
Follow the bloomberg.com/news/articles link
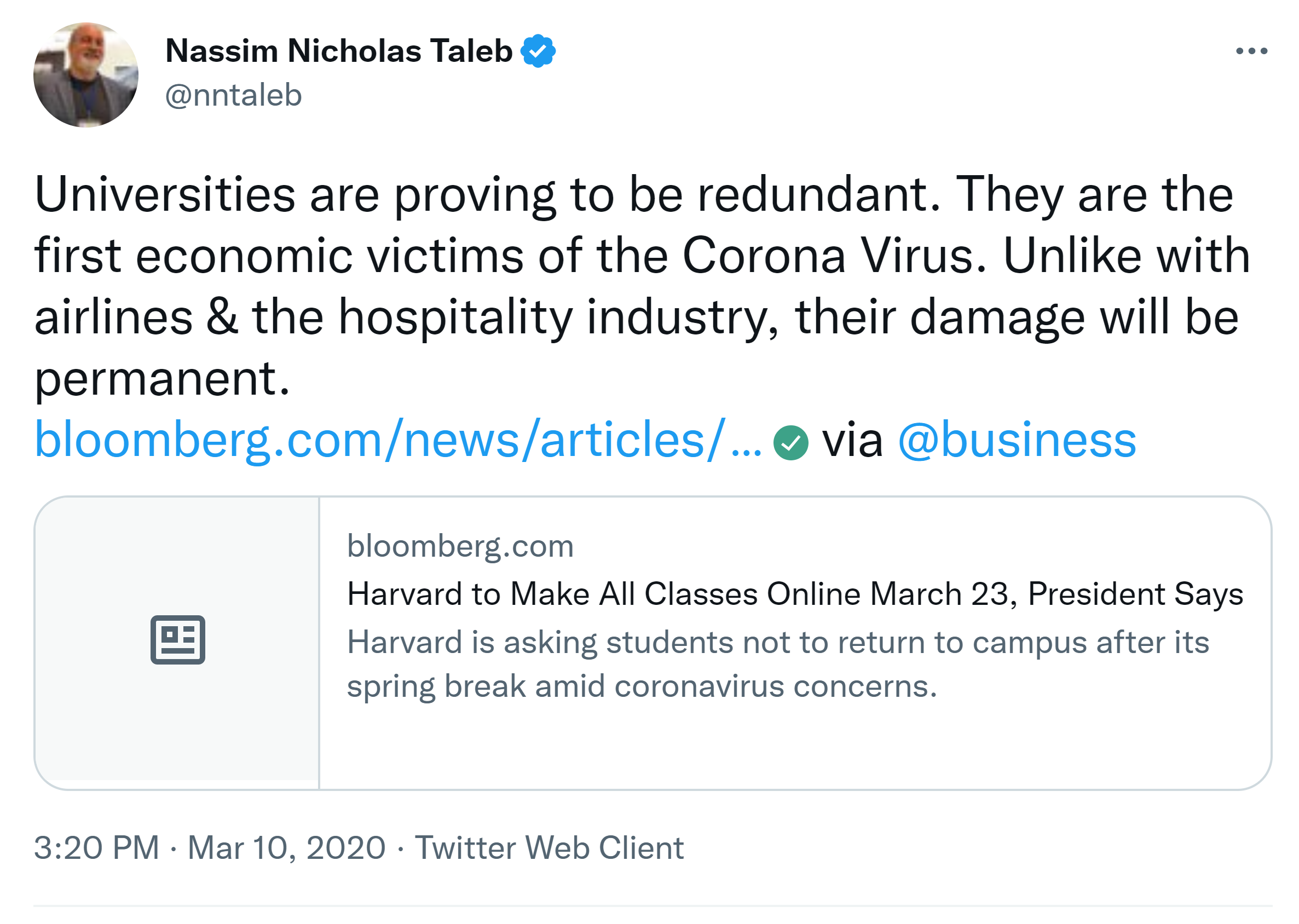click(397, 440)
